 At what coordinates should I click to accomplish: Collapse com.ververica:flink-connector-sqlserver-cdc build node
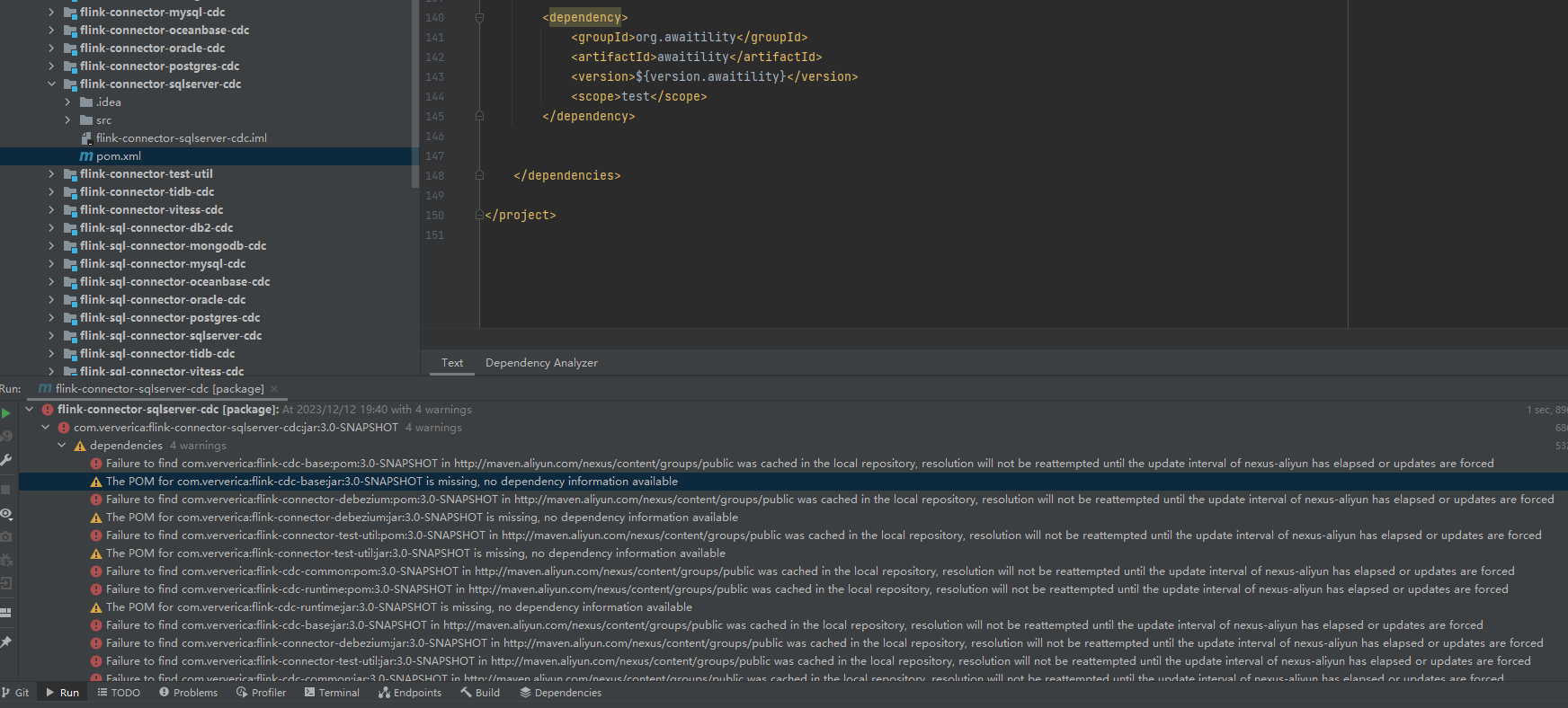(x=46, y=428)
